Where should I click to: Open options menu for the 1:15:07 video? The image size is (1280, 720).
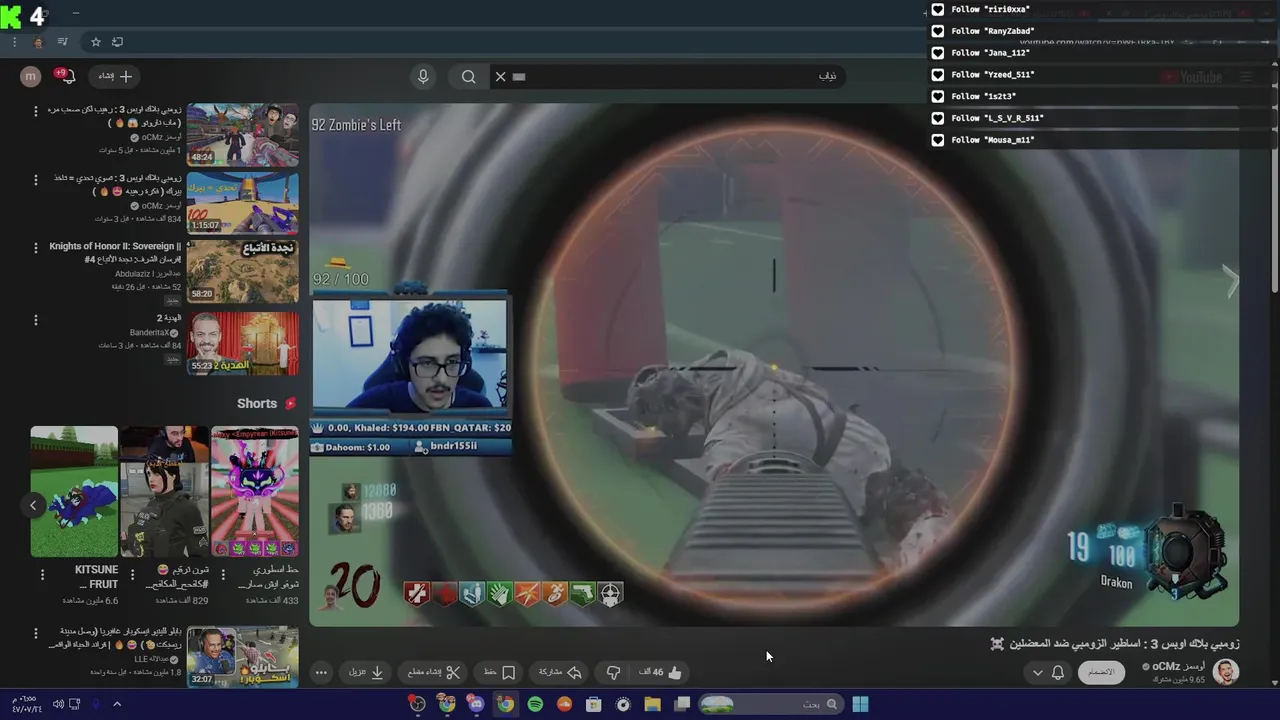(36, 180)
